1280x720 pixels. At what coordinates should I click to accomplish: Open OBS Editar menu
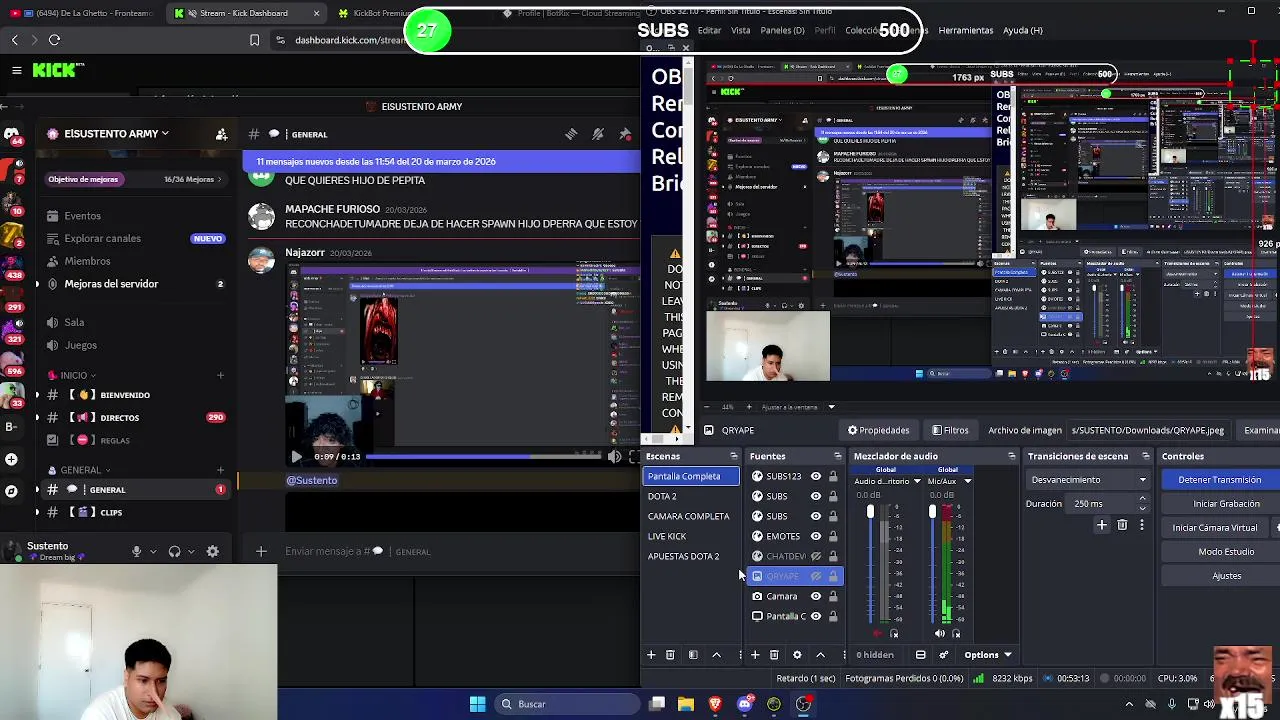(709, 30)
